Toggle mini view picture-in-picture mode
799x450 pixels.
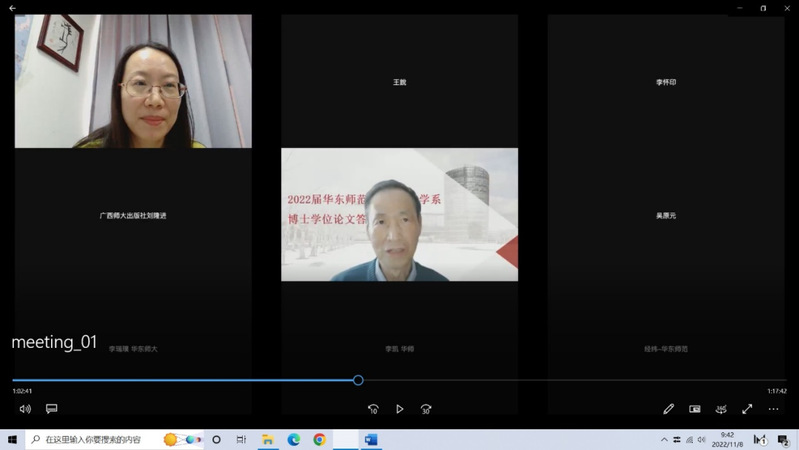(x=695, y=409)
